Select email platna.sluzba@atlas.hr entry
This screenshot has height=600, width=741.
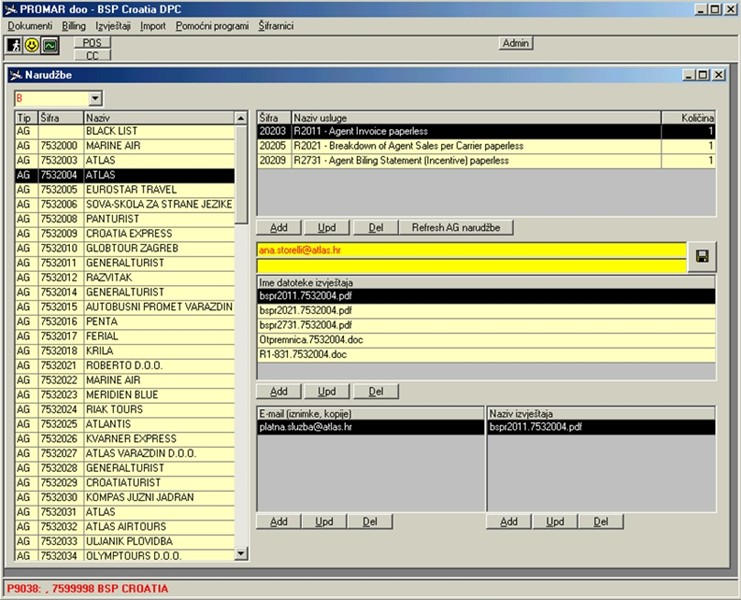coord(370,428)
